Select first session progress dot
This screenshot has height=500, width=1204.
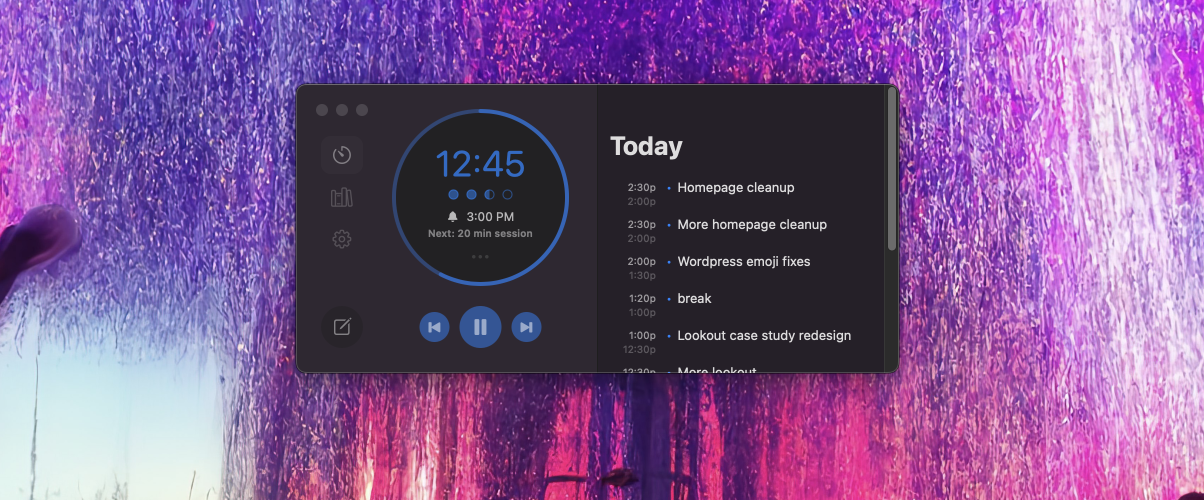click(454, 194)
